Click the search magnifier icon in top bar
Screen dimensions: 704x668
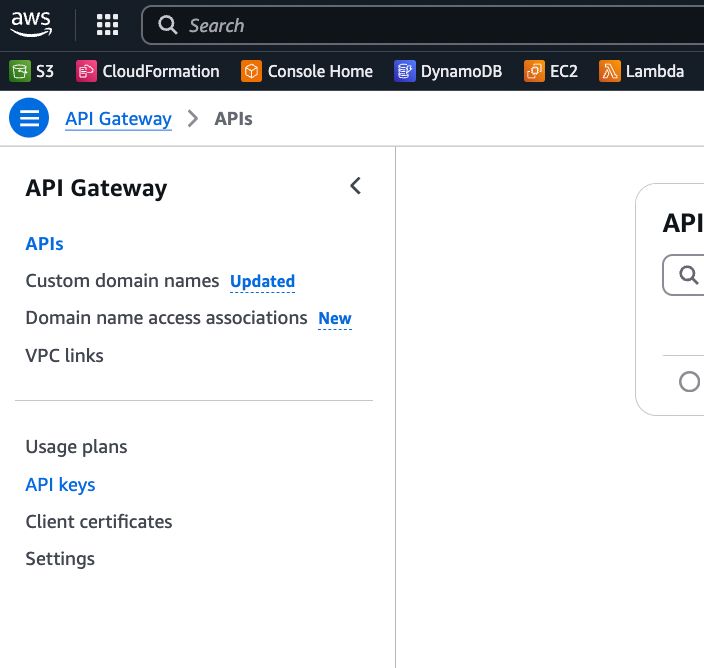pos(167,25)
